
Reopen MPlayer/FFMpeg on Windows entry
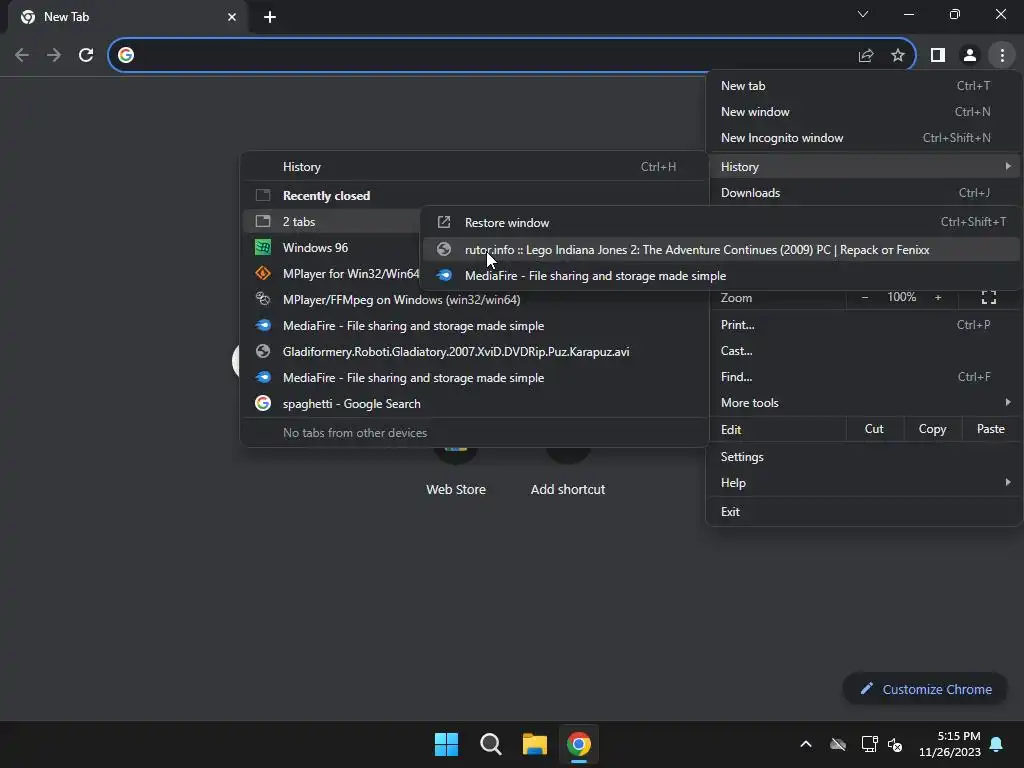(474, 300)
